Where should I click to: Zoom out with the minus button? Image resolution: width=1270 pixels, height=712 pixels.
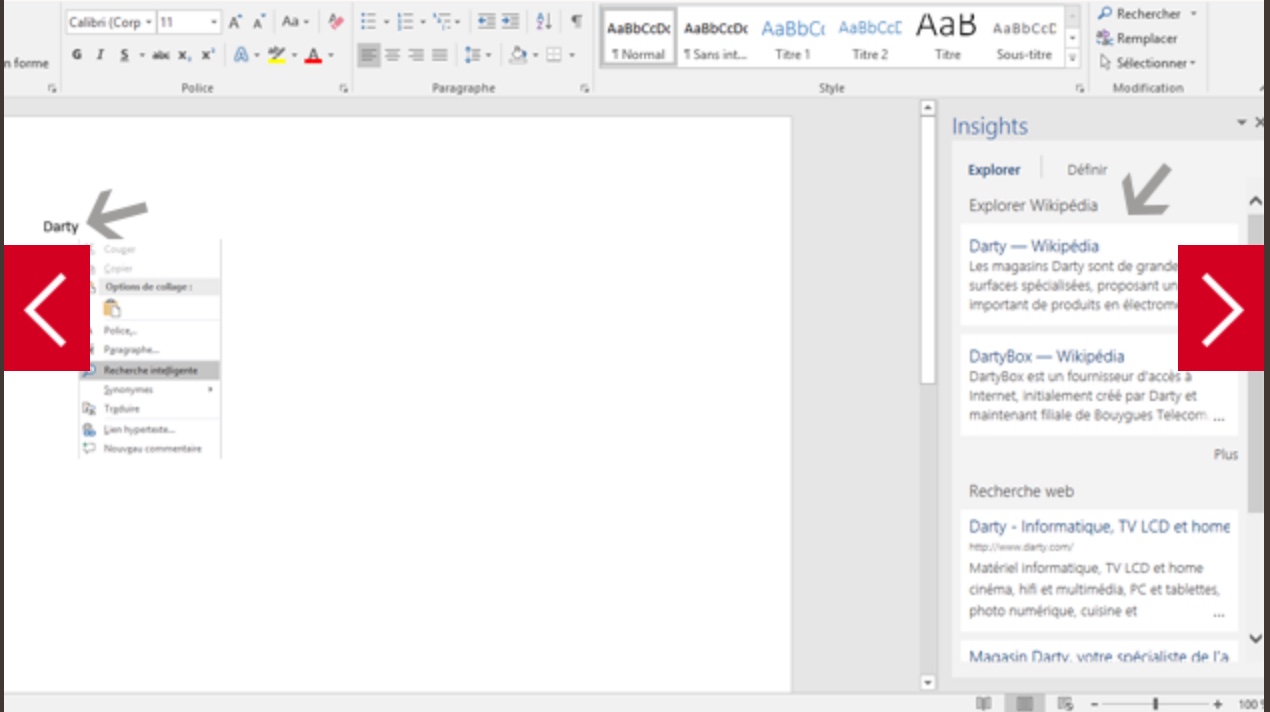1095,704
